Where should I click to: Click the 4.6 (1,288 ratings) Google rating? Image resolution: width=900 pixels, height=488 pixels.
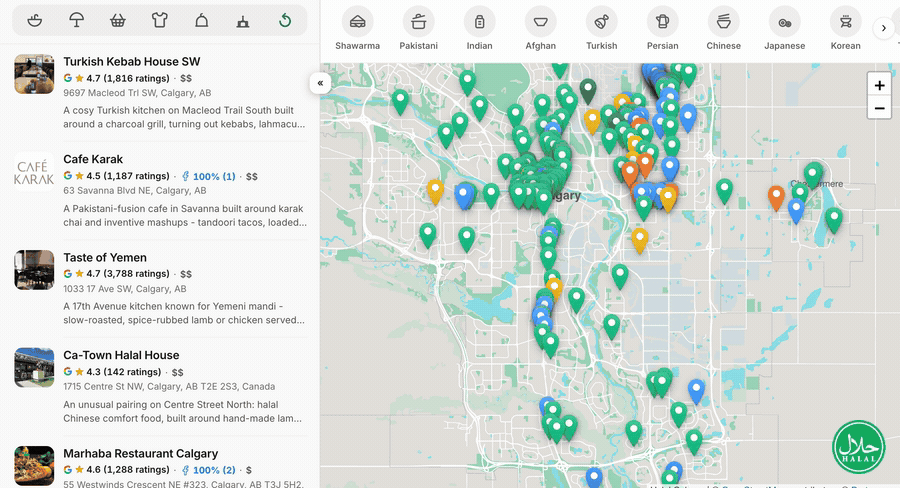pyautogui.click(x=117, y=470)
